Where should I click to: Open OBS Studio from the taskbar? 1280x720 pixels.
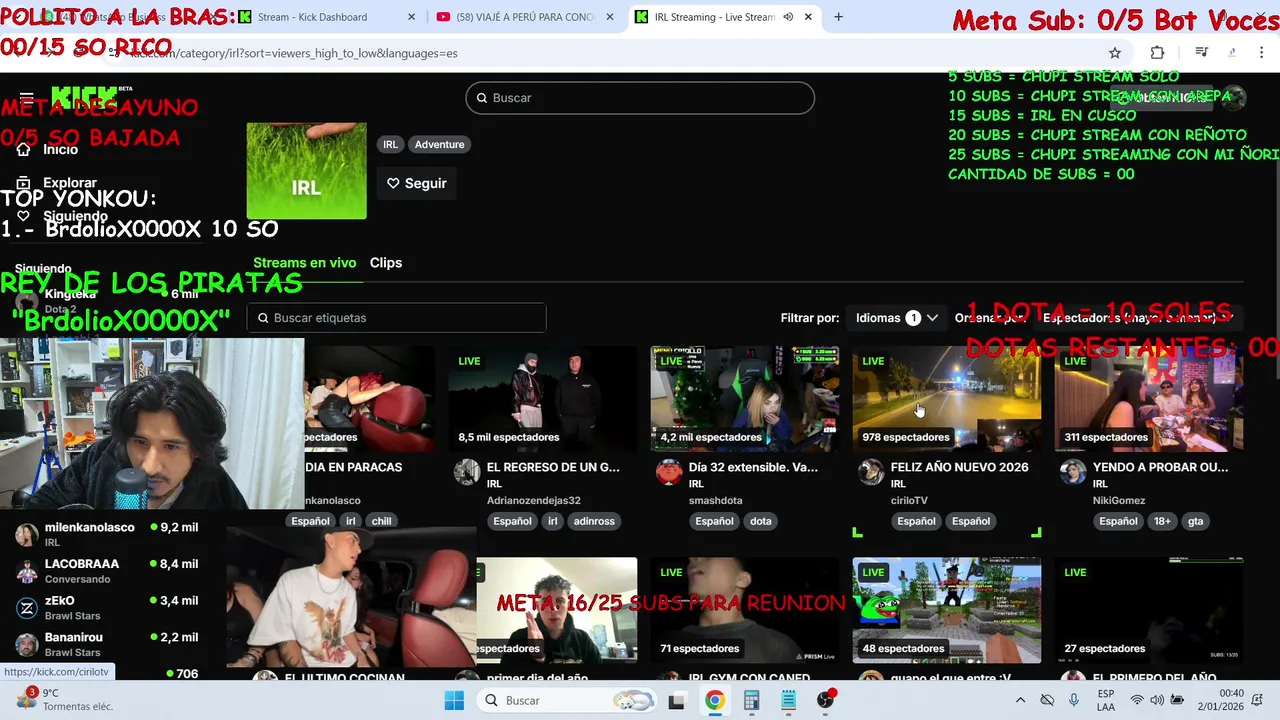point(825,700)
